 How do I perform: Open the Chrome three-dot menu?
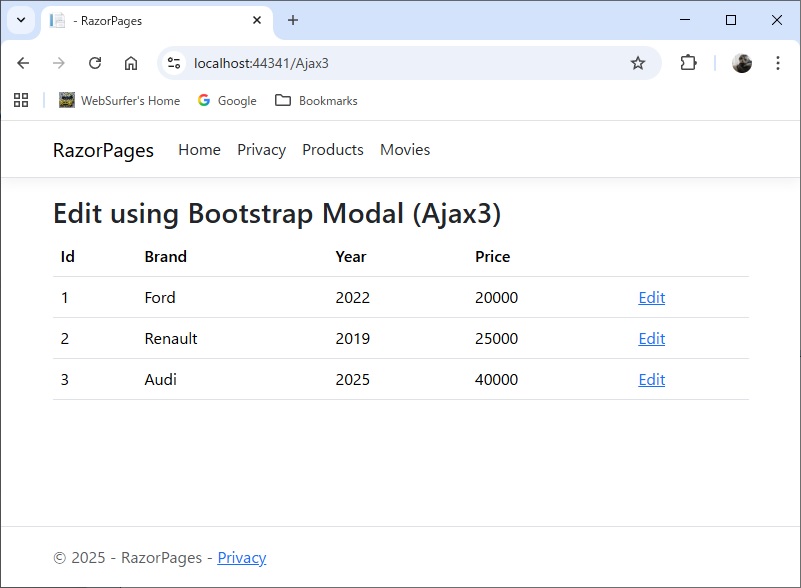pyautogui.click(x=778, y=63)
